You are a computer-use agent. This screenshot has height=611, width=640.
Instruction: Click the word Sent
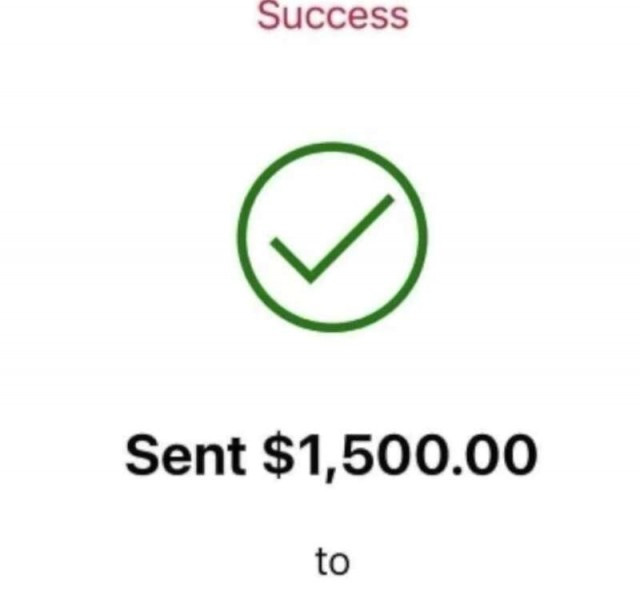click(186, 455)
